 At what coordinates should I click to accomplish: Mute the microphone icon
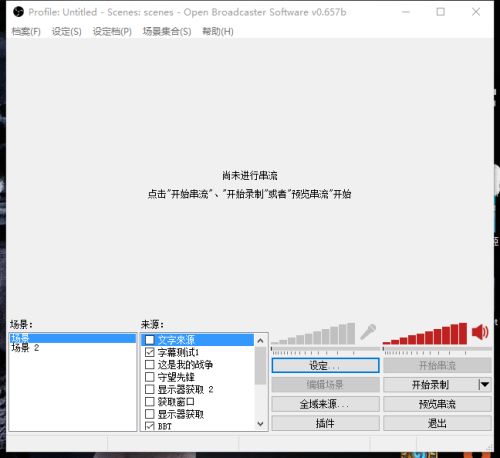(368, 332)
